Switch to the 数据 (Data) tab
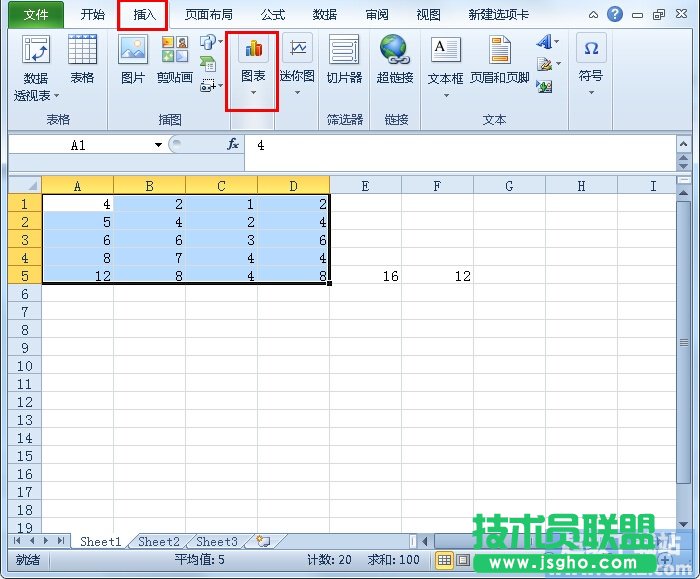700x579 pixels. tap(325, 15)
